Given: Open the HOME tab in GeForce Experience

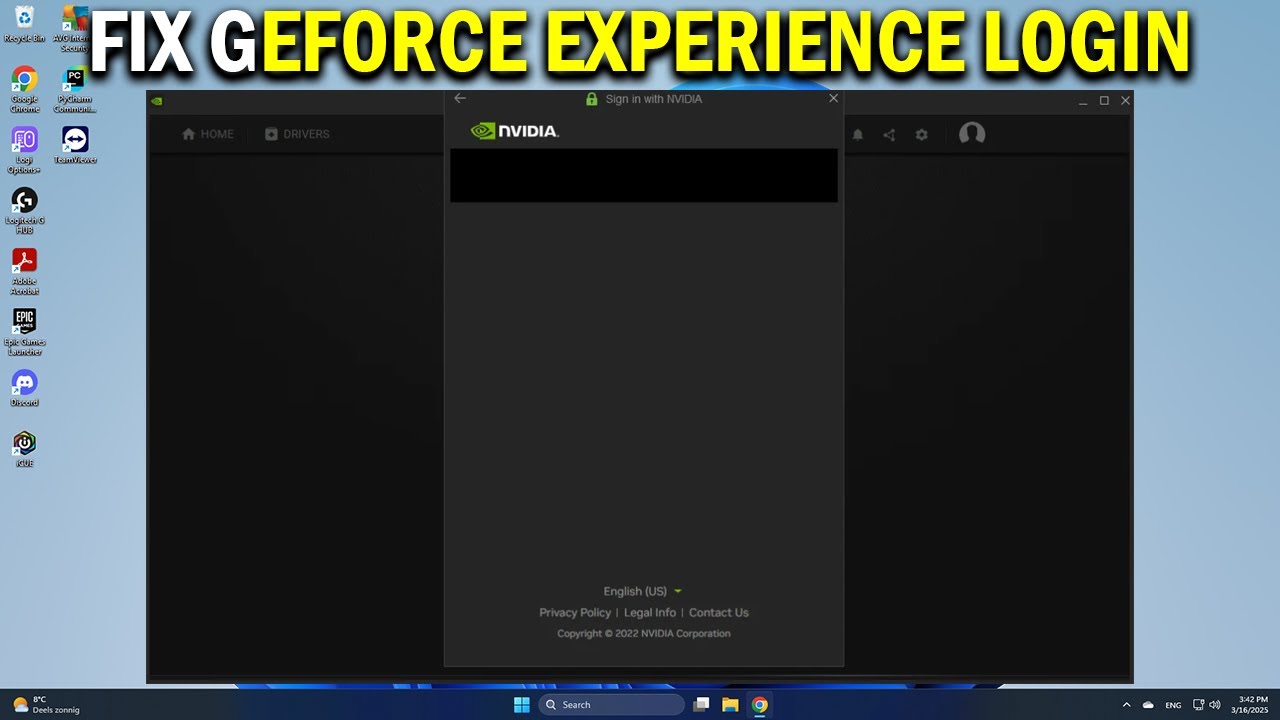Looking at the screenshot, I should 208,134.
